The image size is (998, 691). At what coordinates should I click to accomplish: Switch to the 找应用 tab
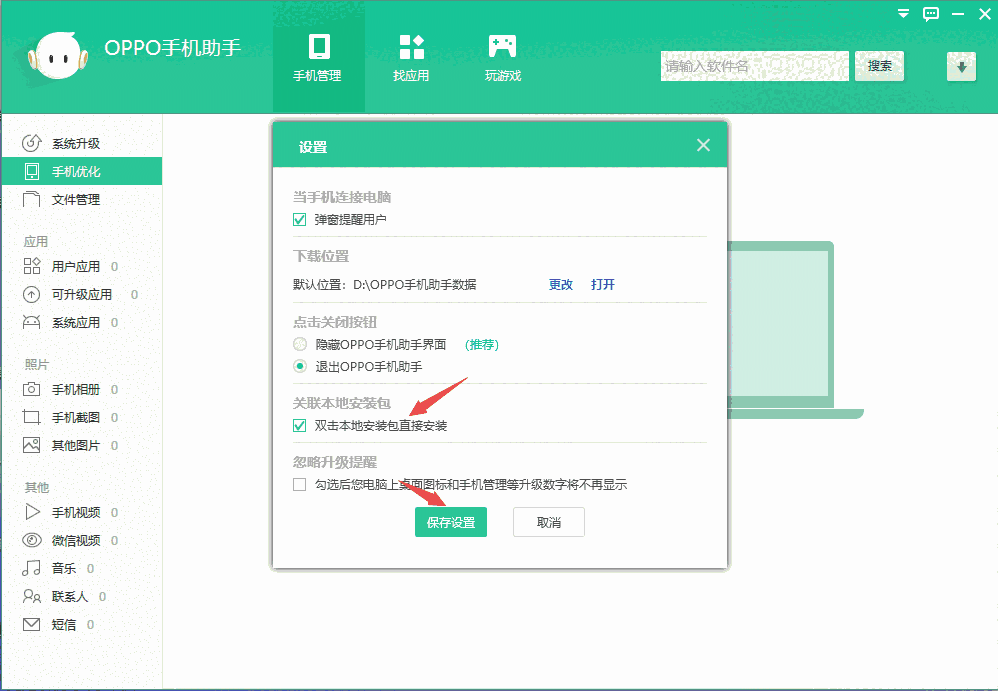(411, 57)
